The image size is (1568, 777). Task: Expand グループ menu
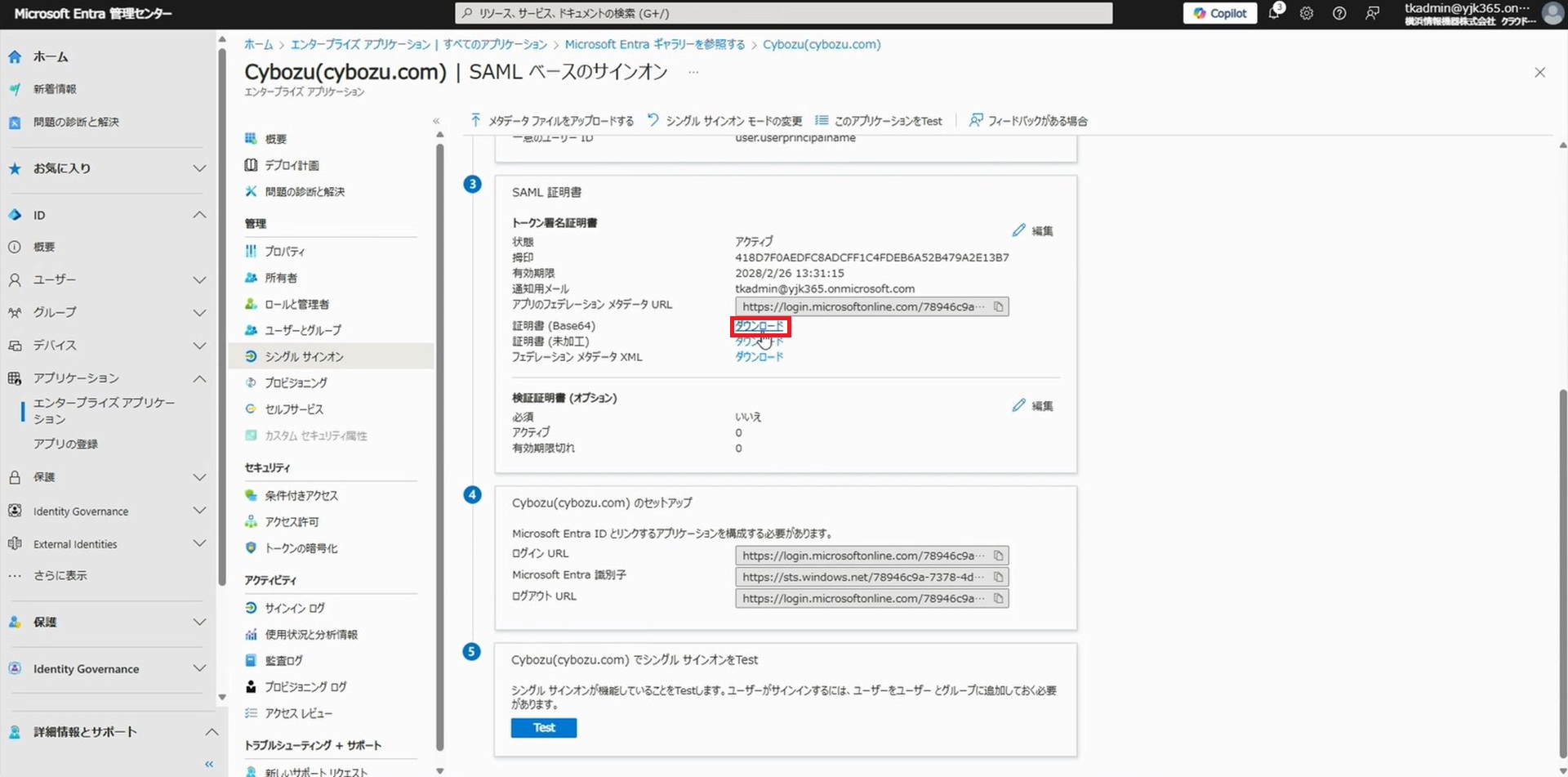pyautogui.click(x=198, y=312)
